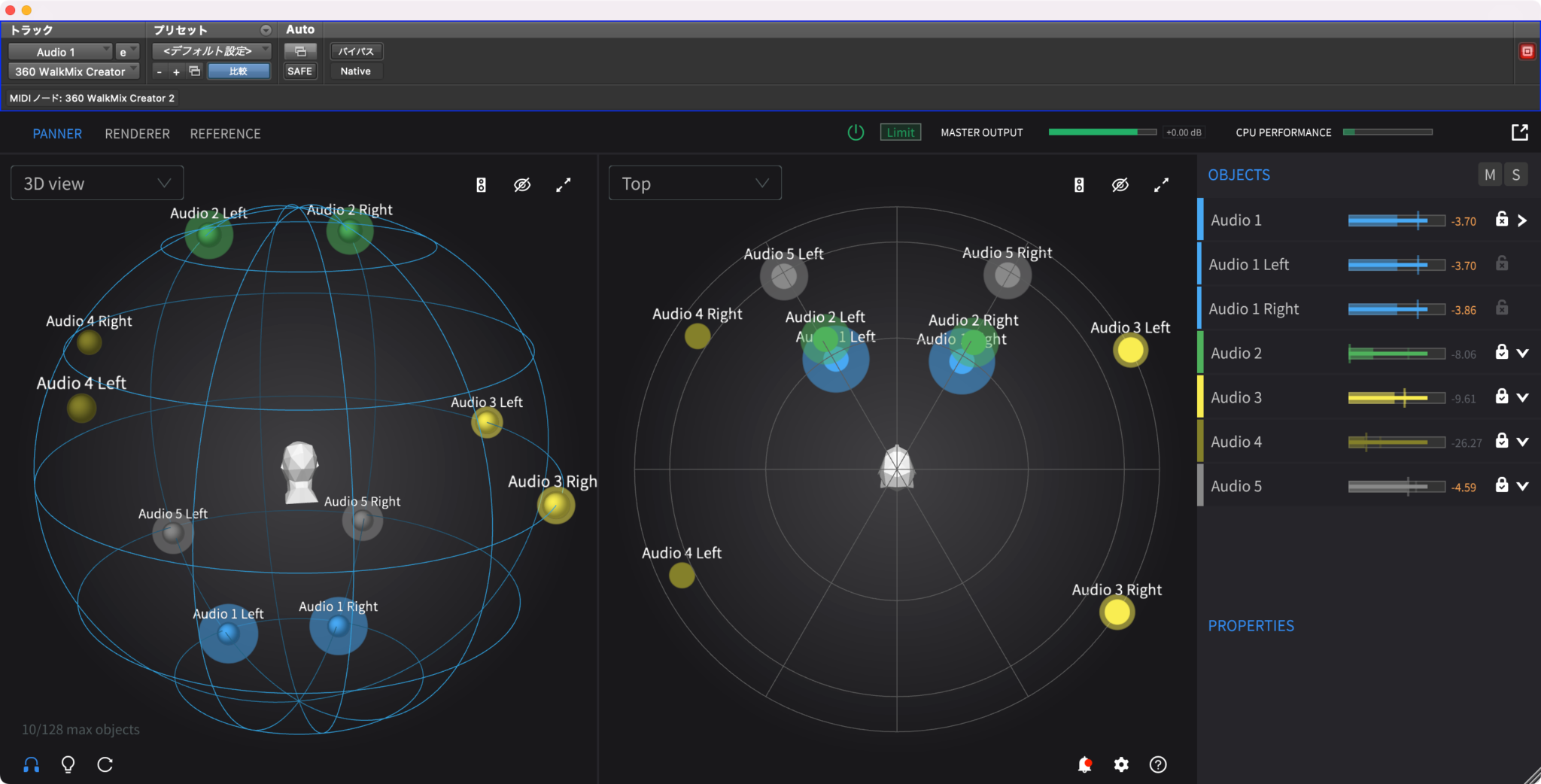Expand the Audio 2 object row
This screenshot has height=784, width=1541.
(x=1524, y=353)
